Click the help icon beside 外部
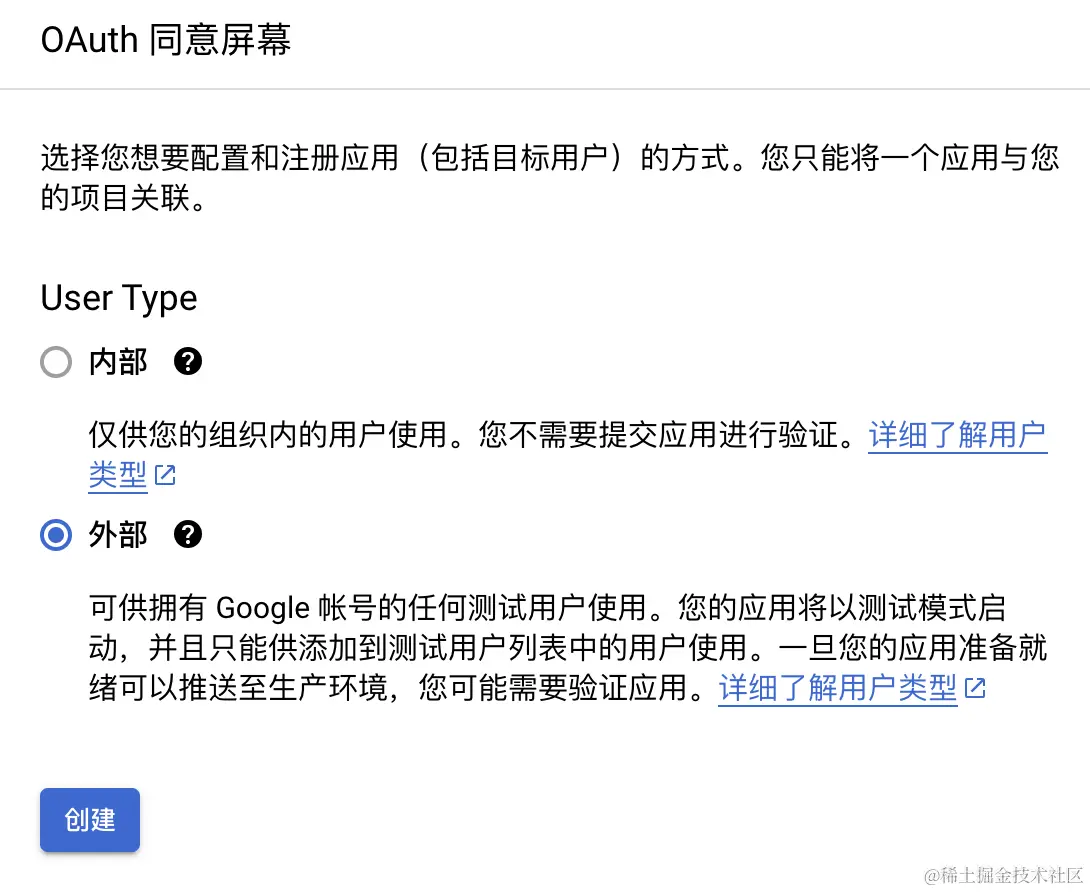Screen dimensions: 1090x892 click(x=188, y=535)
